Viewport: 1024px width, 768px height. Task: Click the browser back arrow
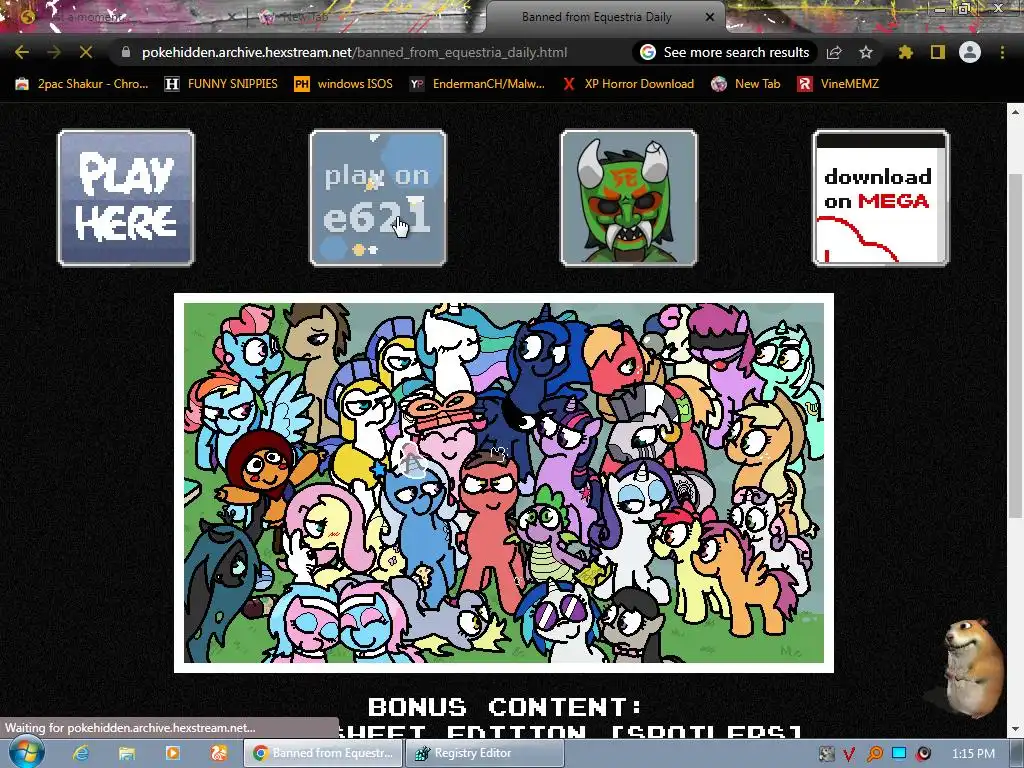point(22,52)
